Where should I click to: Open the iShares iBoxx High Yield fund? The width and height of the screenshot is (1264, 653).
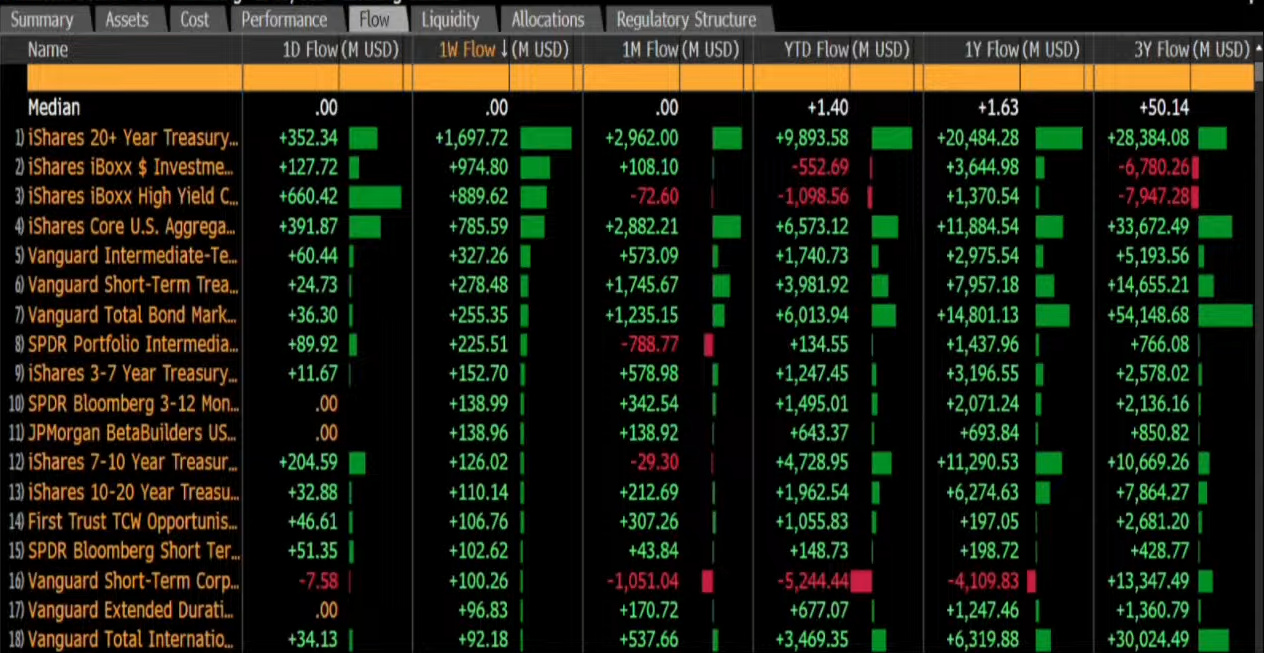point(133,196)
